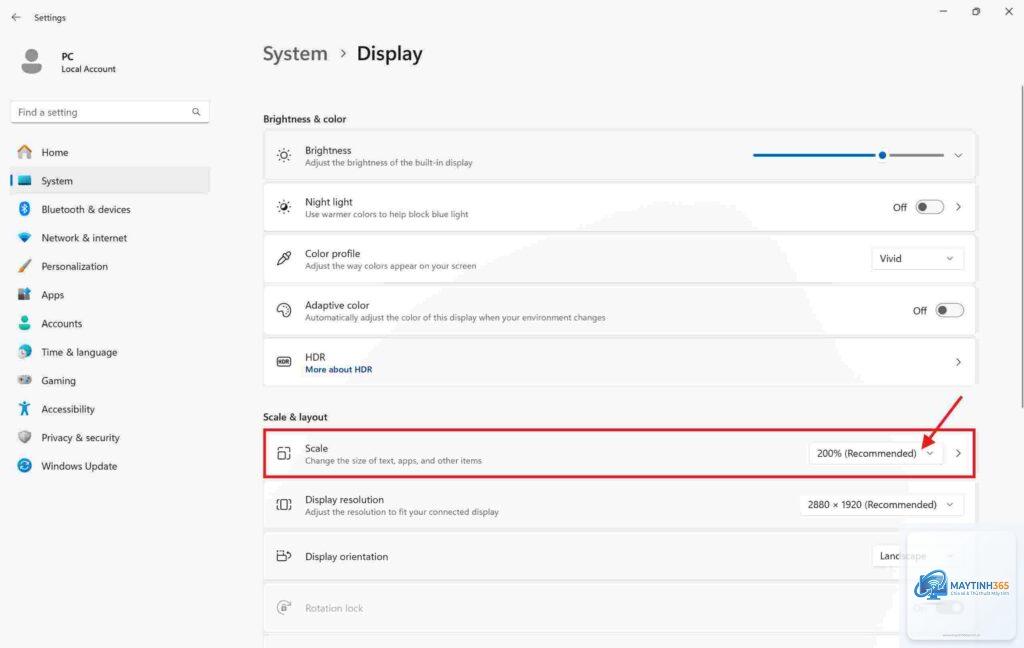Image resolution: width=1024 pixels, height=648 pixels.
Task: Click the Scale & layout heading
Action: pos(295,417)
